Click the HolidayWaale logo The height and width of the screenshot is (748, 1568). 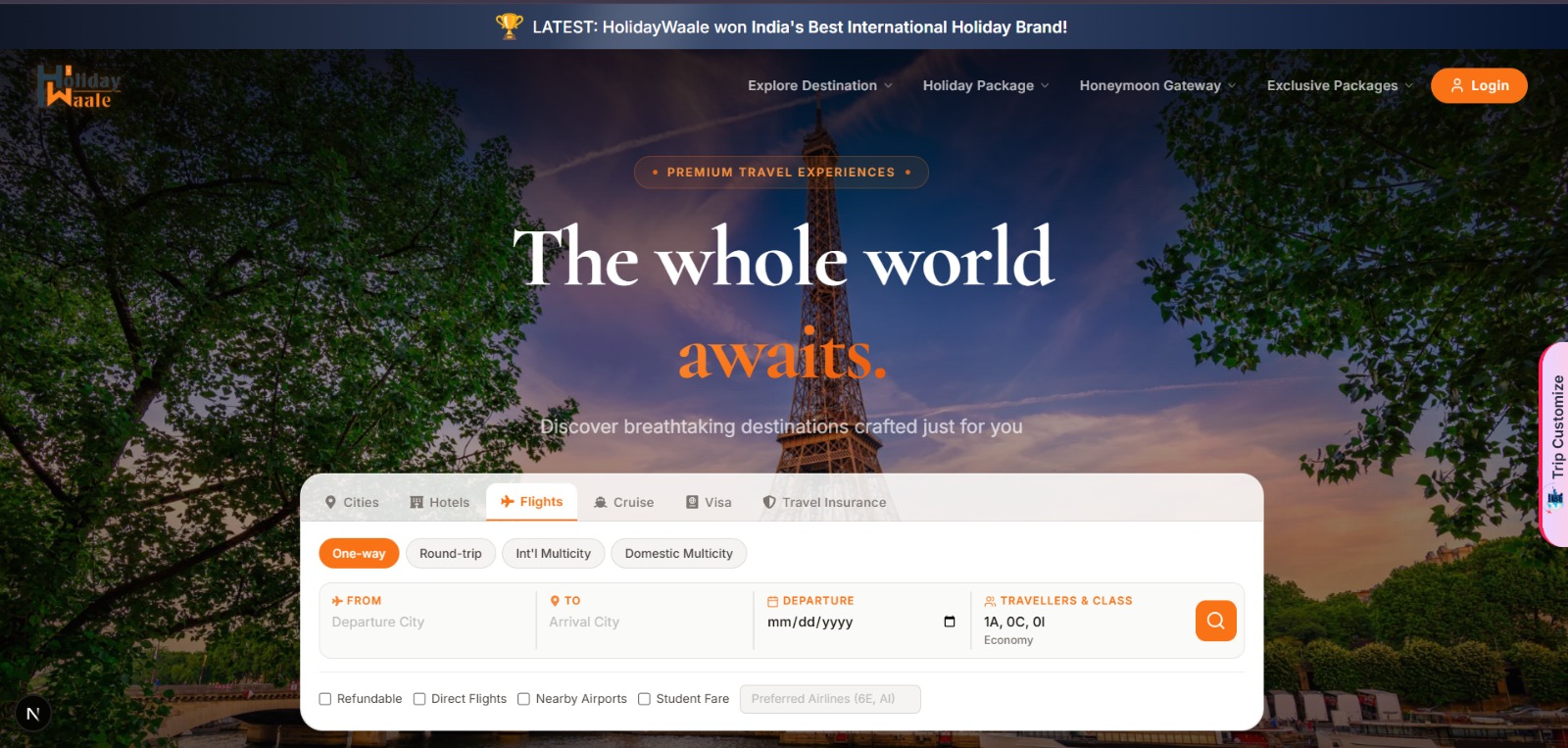pos(78,86)
